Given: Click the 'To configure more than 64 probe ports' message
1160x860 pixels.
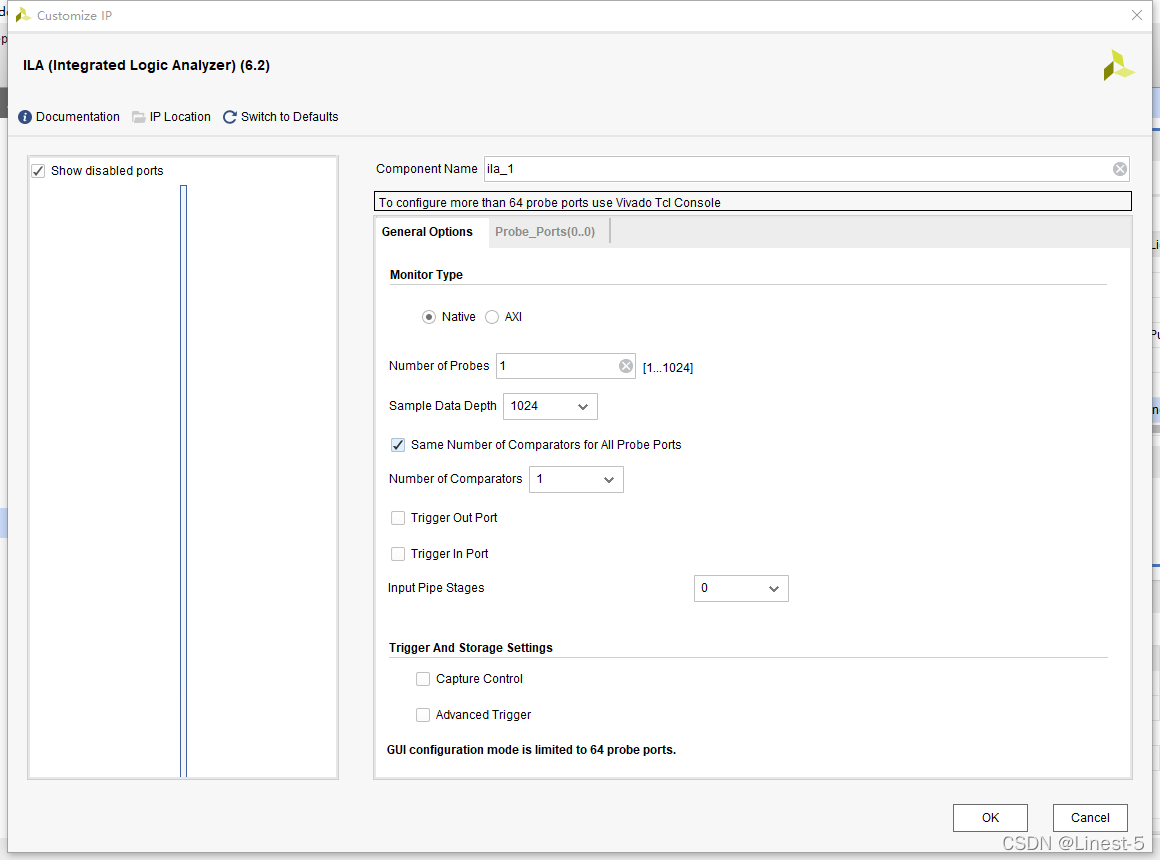Looking at the screenshot, I should [x=550, y=203].
